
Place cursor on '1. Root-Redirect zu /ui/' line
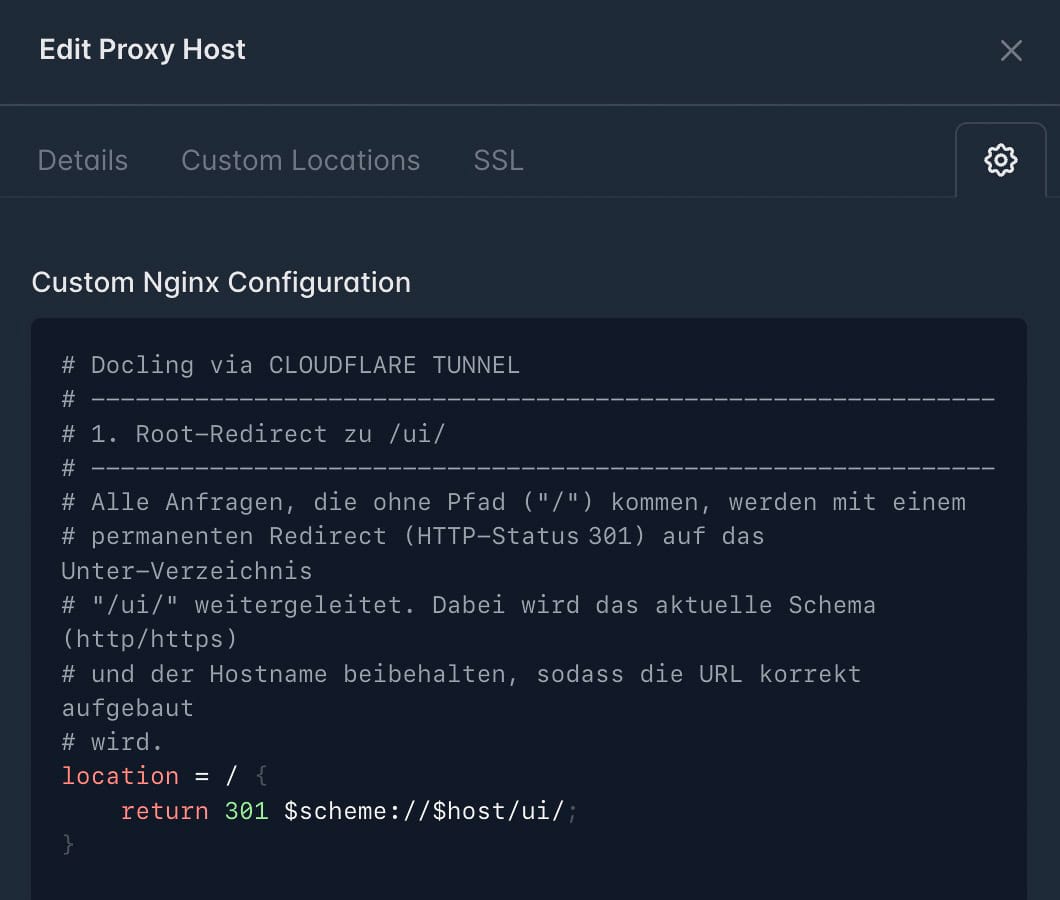click(x=252, y=434)
